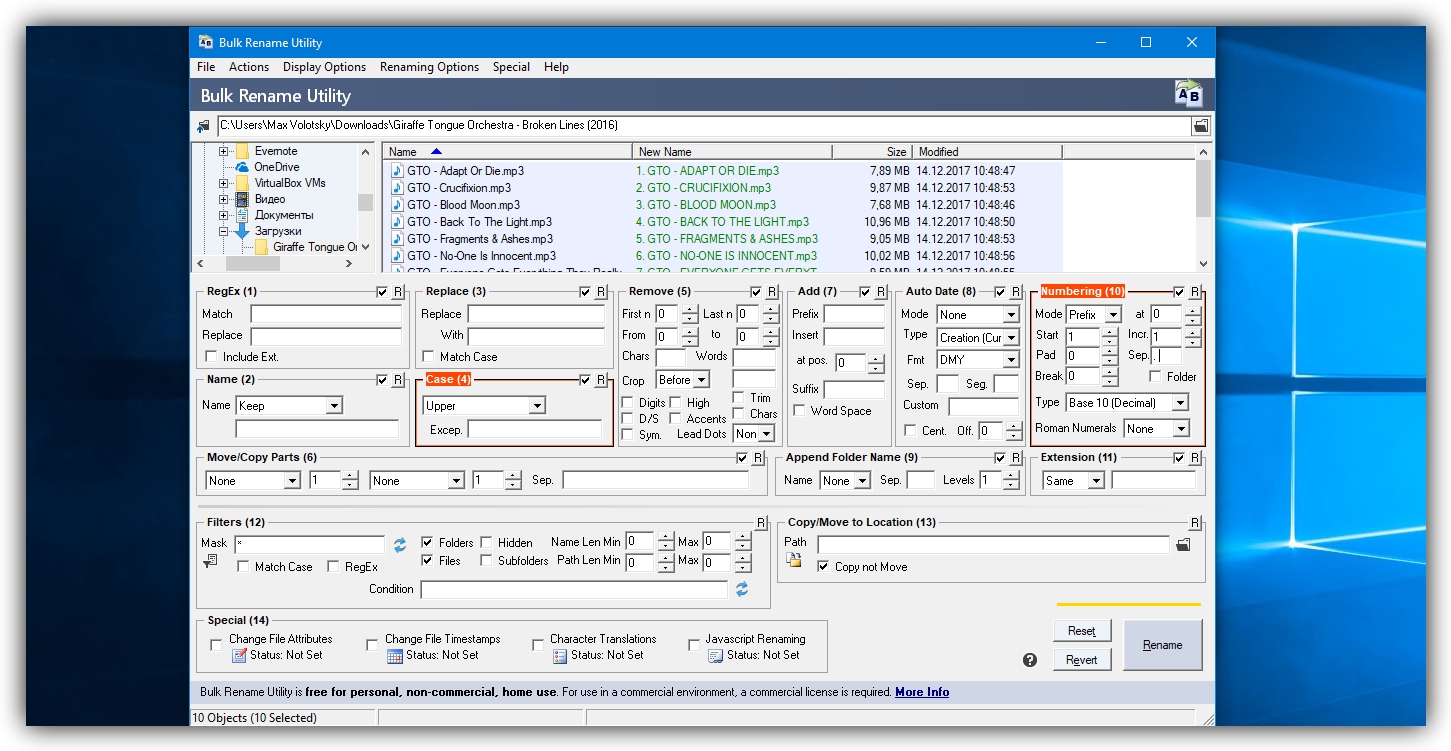This screenshot has width=1451, height=751.
Task: Open the Display Options menu
Action: [324, 67]
